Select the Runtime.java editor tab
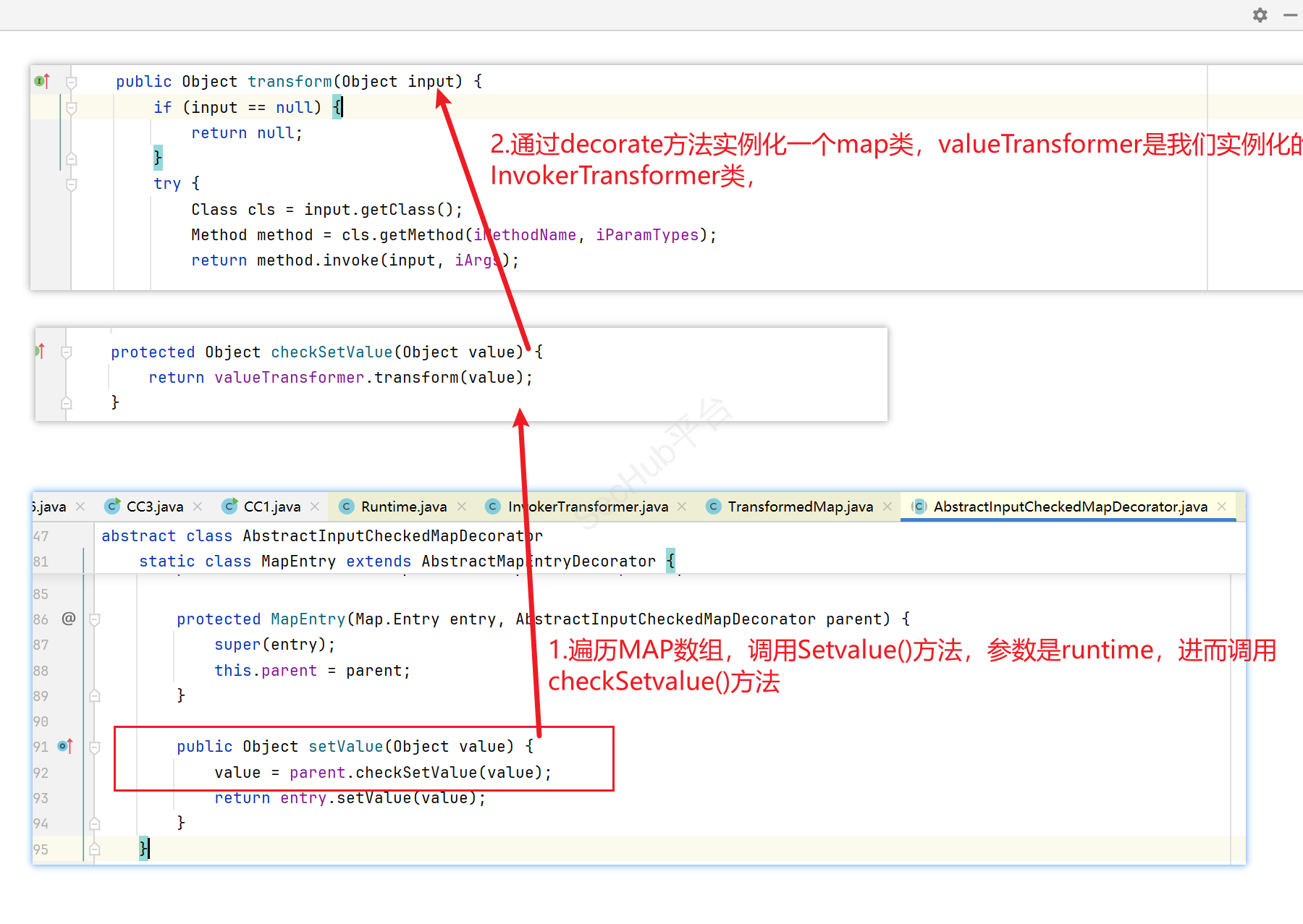Viewport: 1303px width, 924px height. pos(403,506)
